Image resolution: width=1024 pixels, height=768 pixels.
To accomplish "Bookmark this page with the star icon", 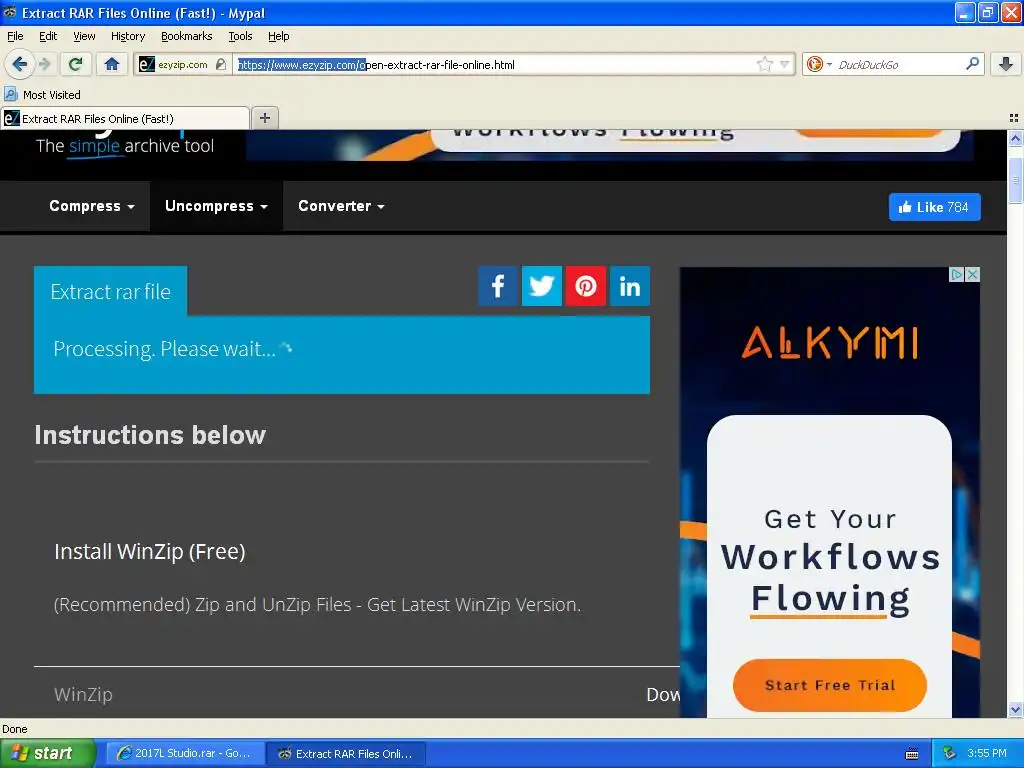I will pos(764,65).
